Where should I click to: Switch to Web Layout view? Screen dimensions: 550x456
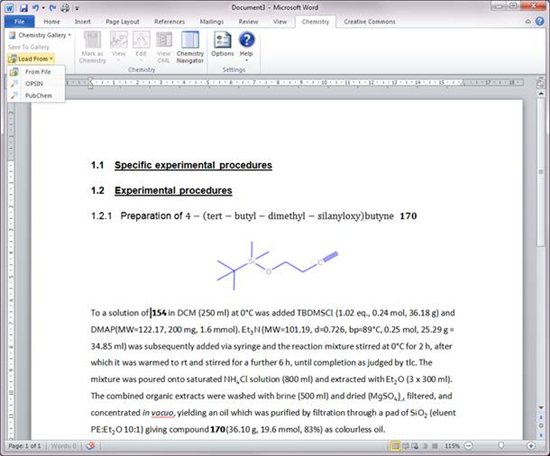point(415,446)
